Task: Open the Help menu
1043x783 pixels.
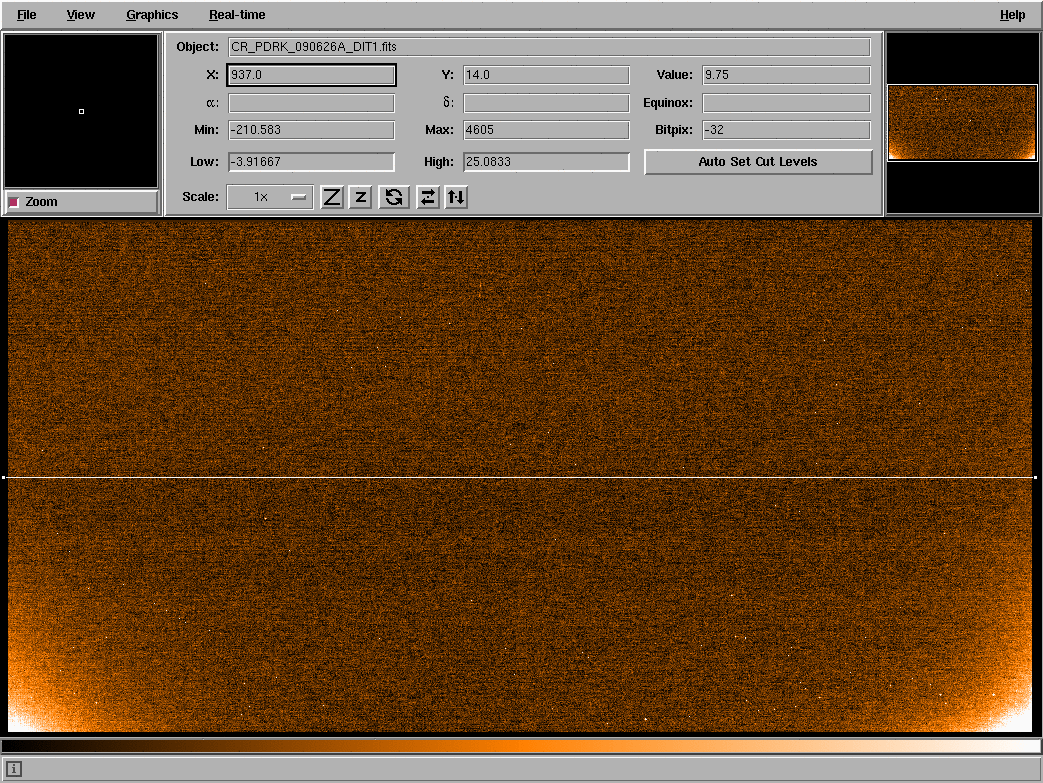Action: (x=1012, y=15)
